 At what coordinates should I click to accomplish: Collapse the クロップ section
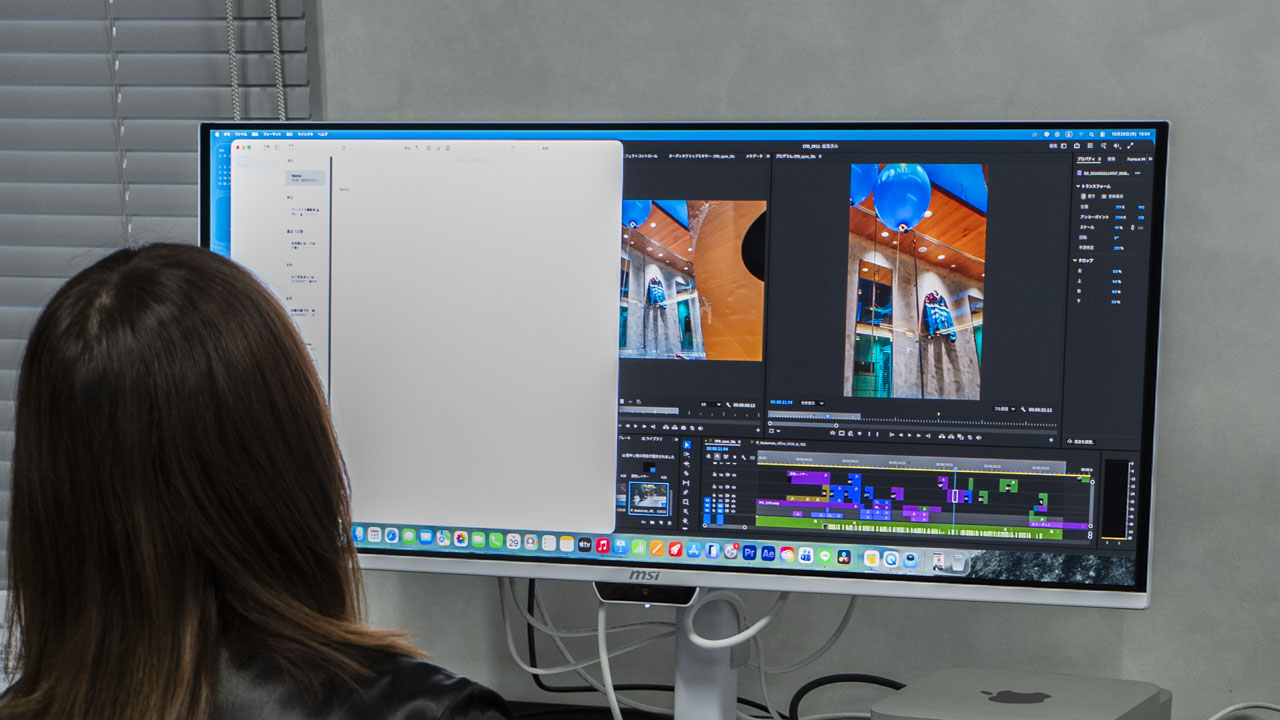[1075, 260]
